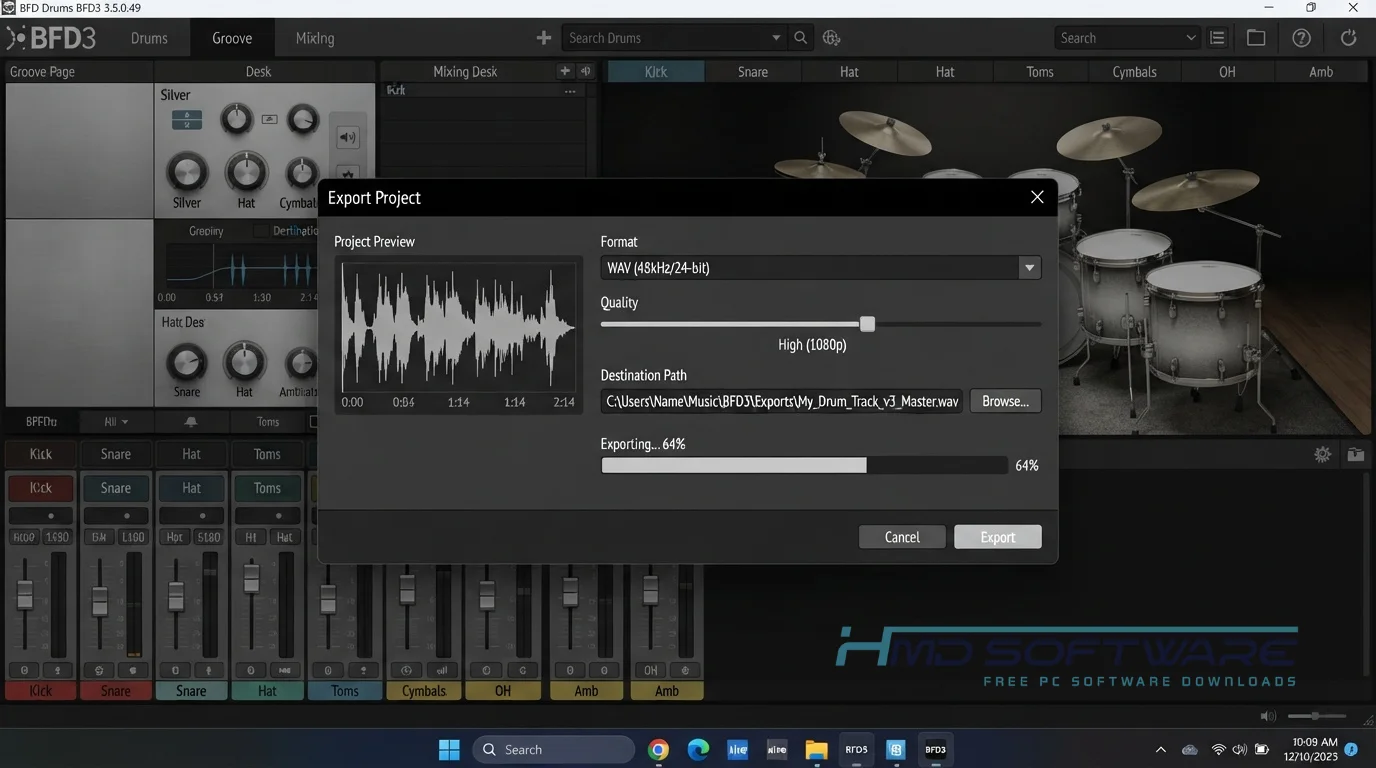
Task: Click the volume speaker icon in BFD3's bottom bar
Action: tap(1268, 716)
